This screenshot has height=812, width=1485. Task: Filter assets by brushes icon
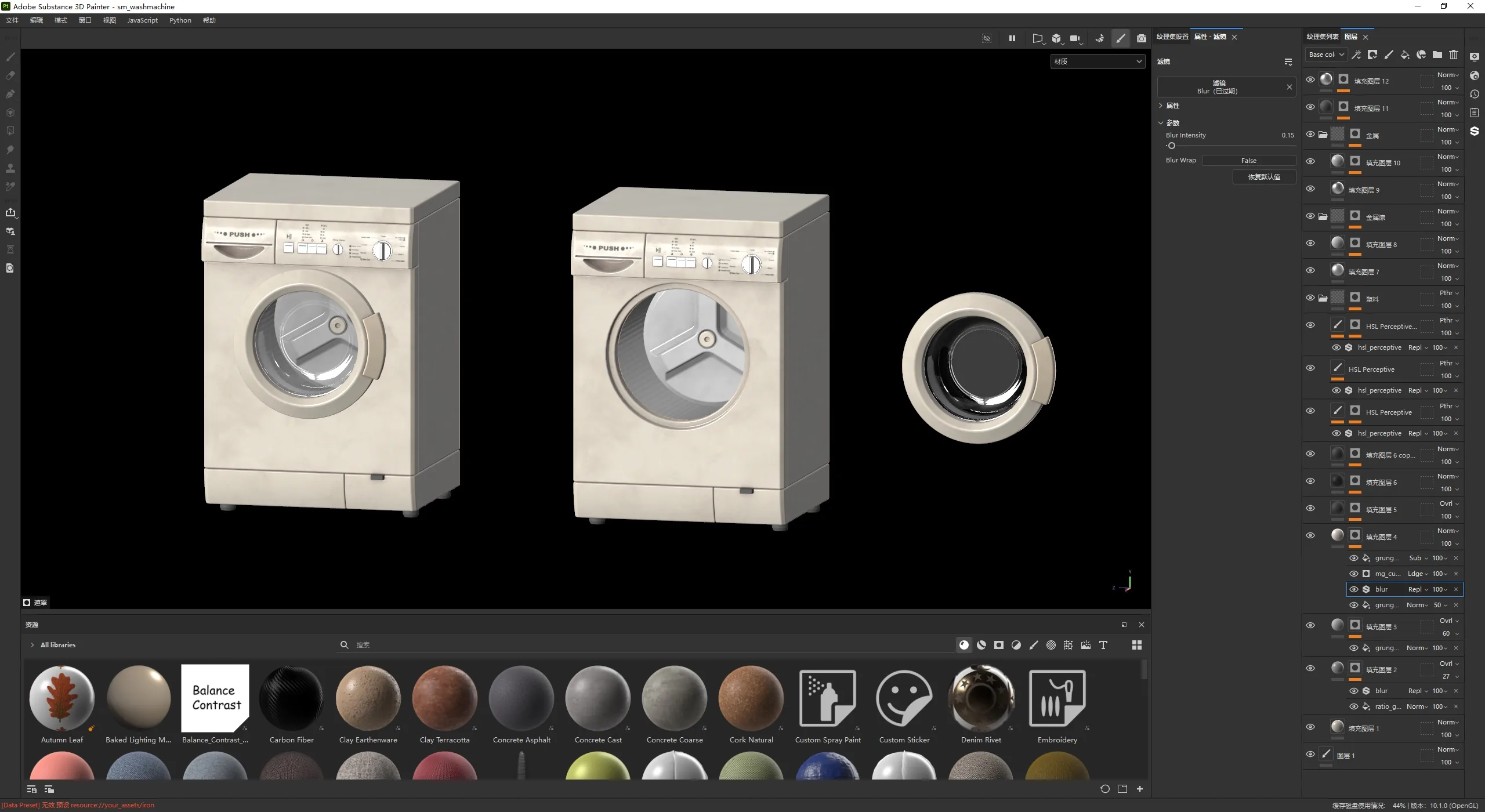click(x=1034, y=645)
